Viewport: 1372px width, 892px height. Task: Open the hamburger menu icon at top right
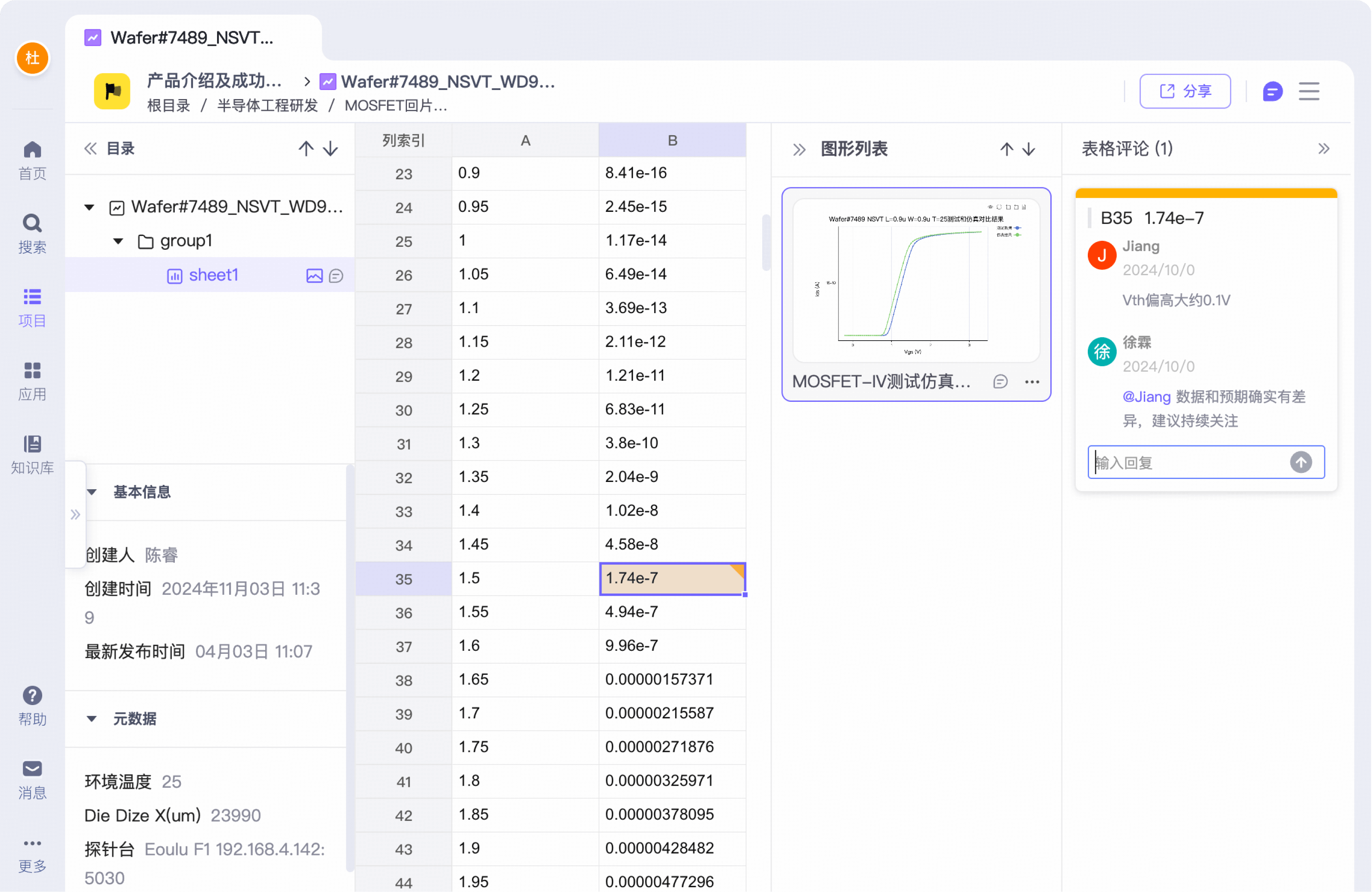click(x=1309, y=91)
